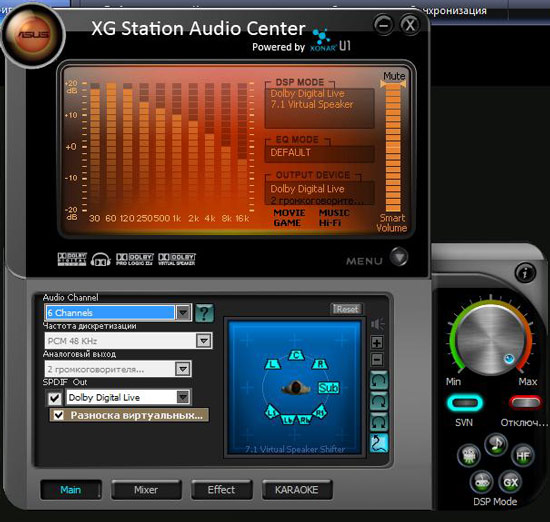
Task: Click the 30 Hz equalizer band bar
Action: tap(95, 147)
